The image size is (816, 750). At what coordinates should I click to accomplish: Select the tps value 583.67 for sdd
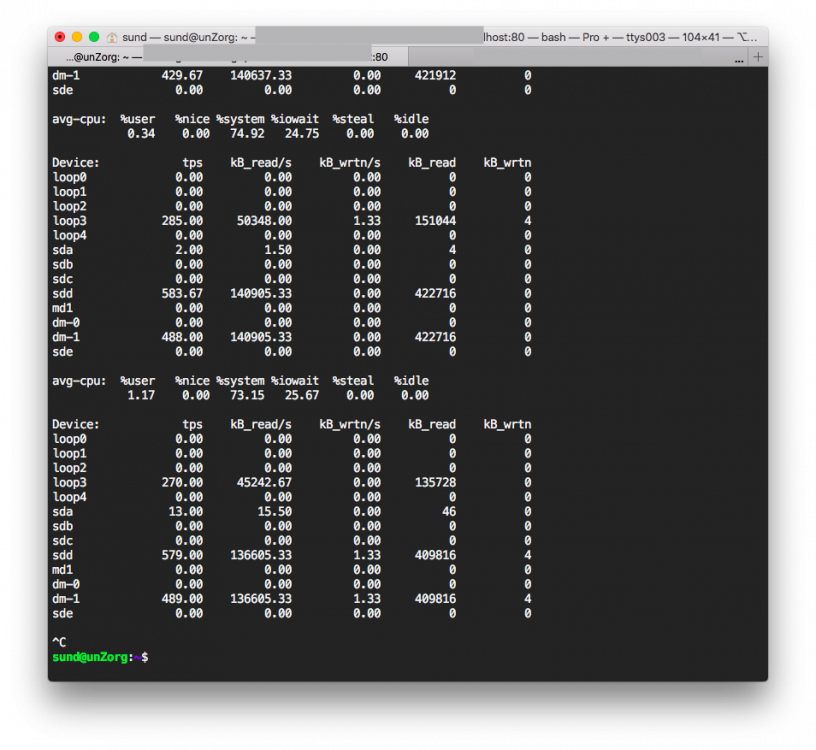point(182,294)
